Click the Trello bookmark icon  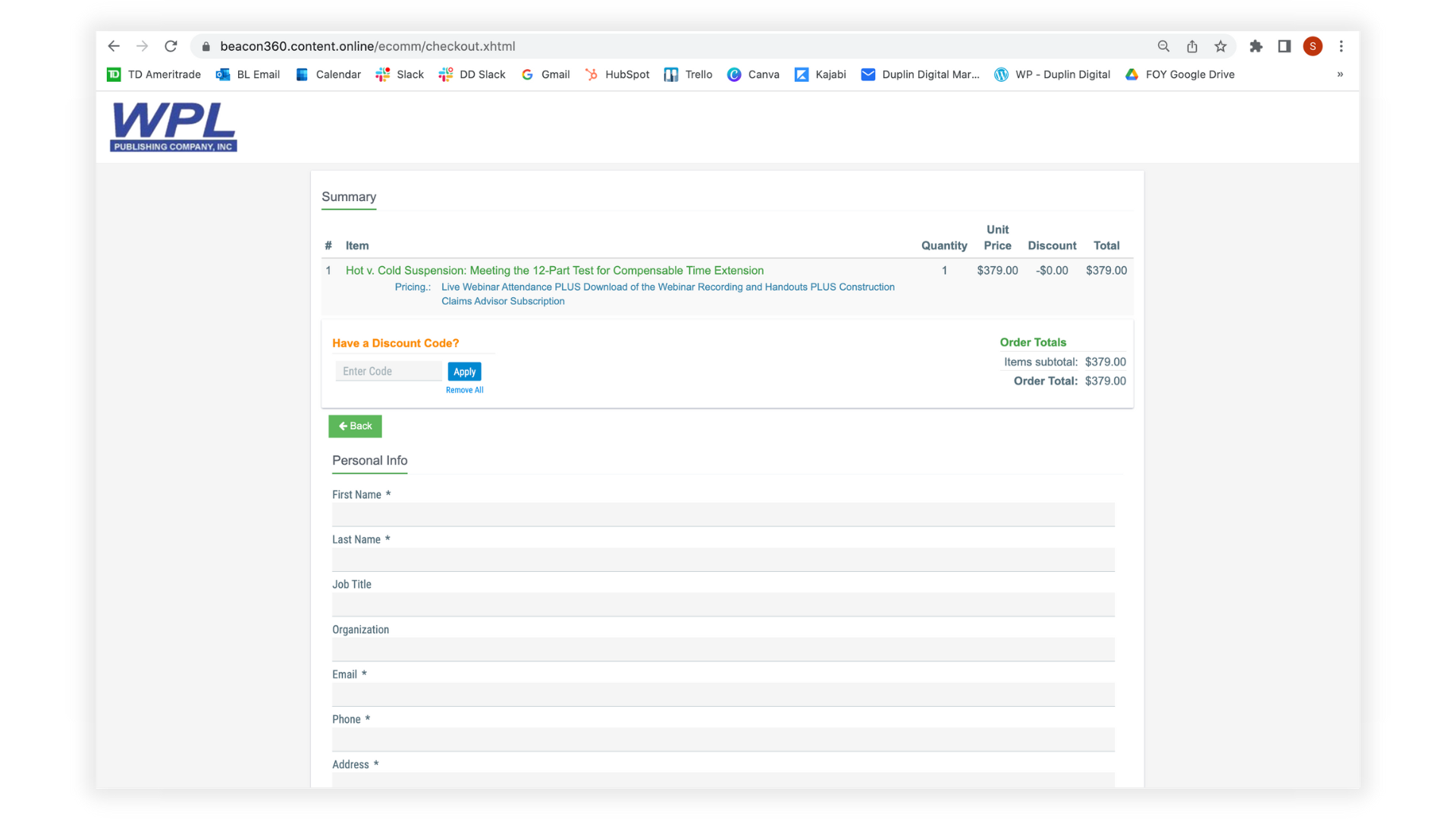(673, 74)
